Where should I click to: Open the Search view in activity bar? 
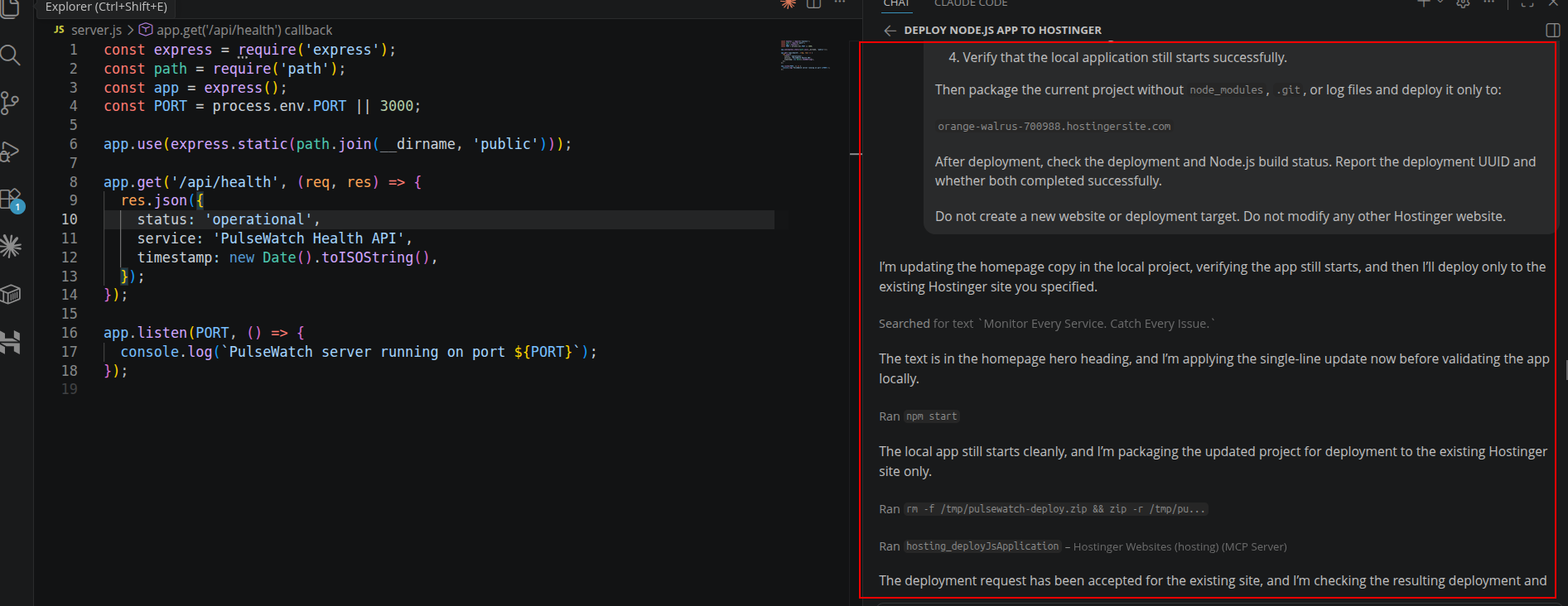pos(10,55)
